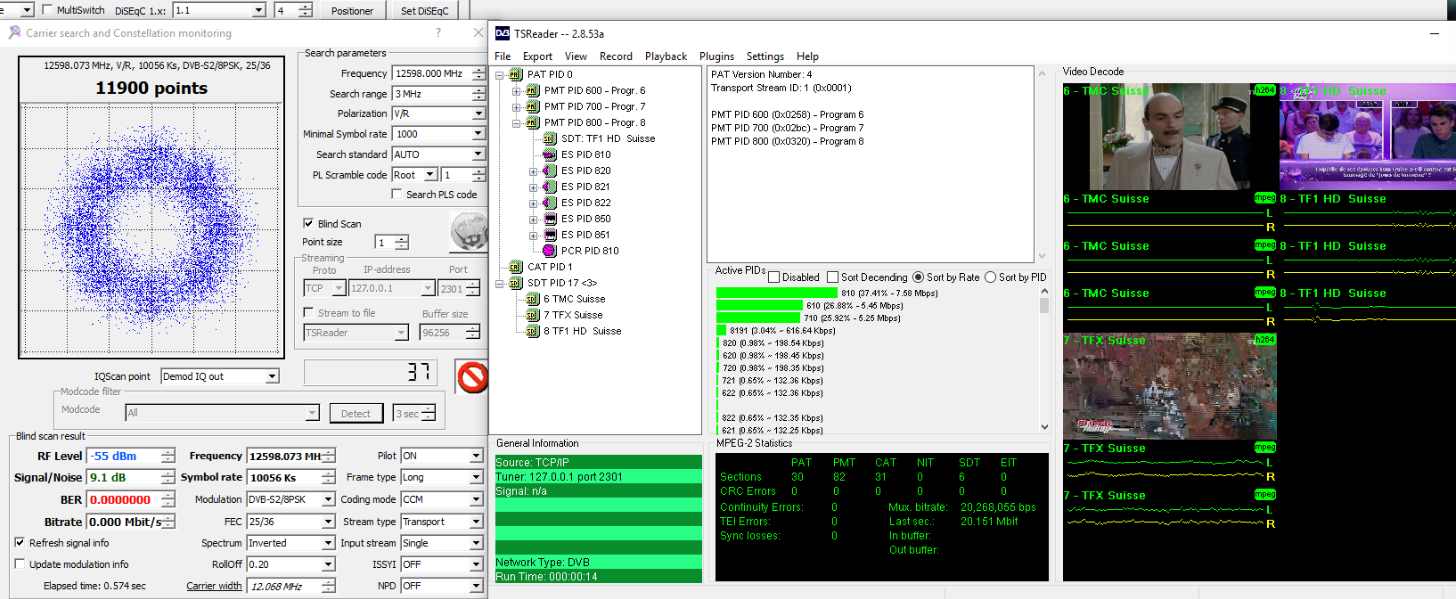Collapse the PMT PID 800 tree node
Image resolution: width=1456 pixels, height=599 pixels.
coord(517,123)
